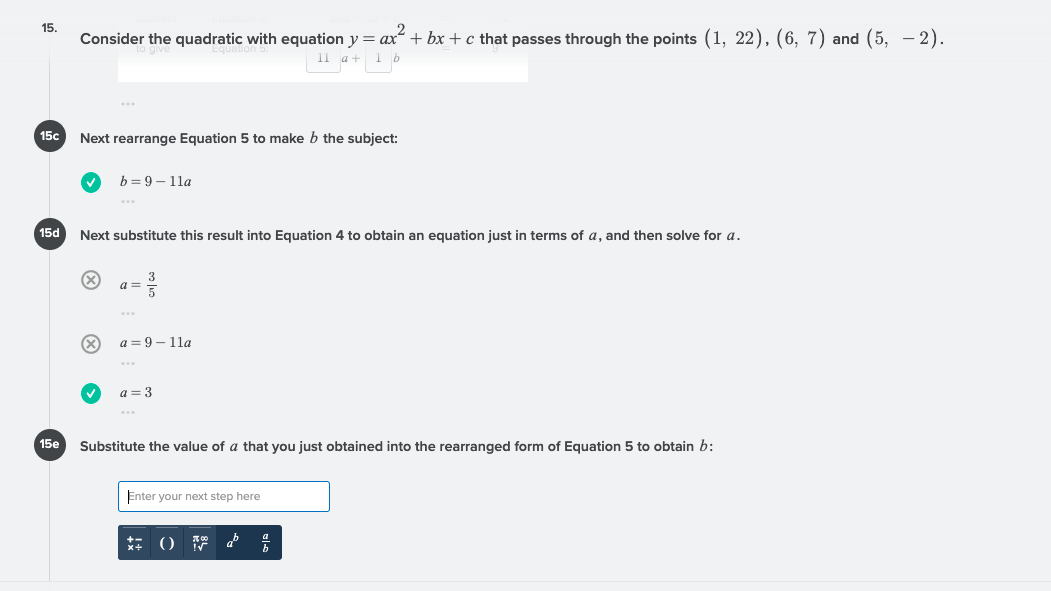This screenshot has height=591, width=1051.
Task: Click the green checkmark beside b = 9 − 11a
Action: [91, 182]
